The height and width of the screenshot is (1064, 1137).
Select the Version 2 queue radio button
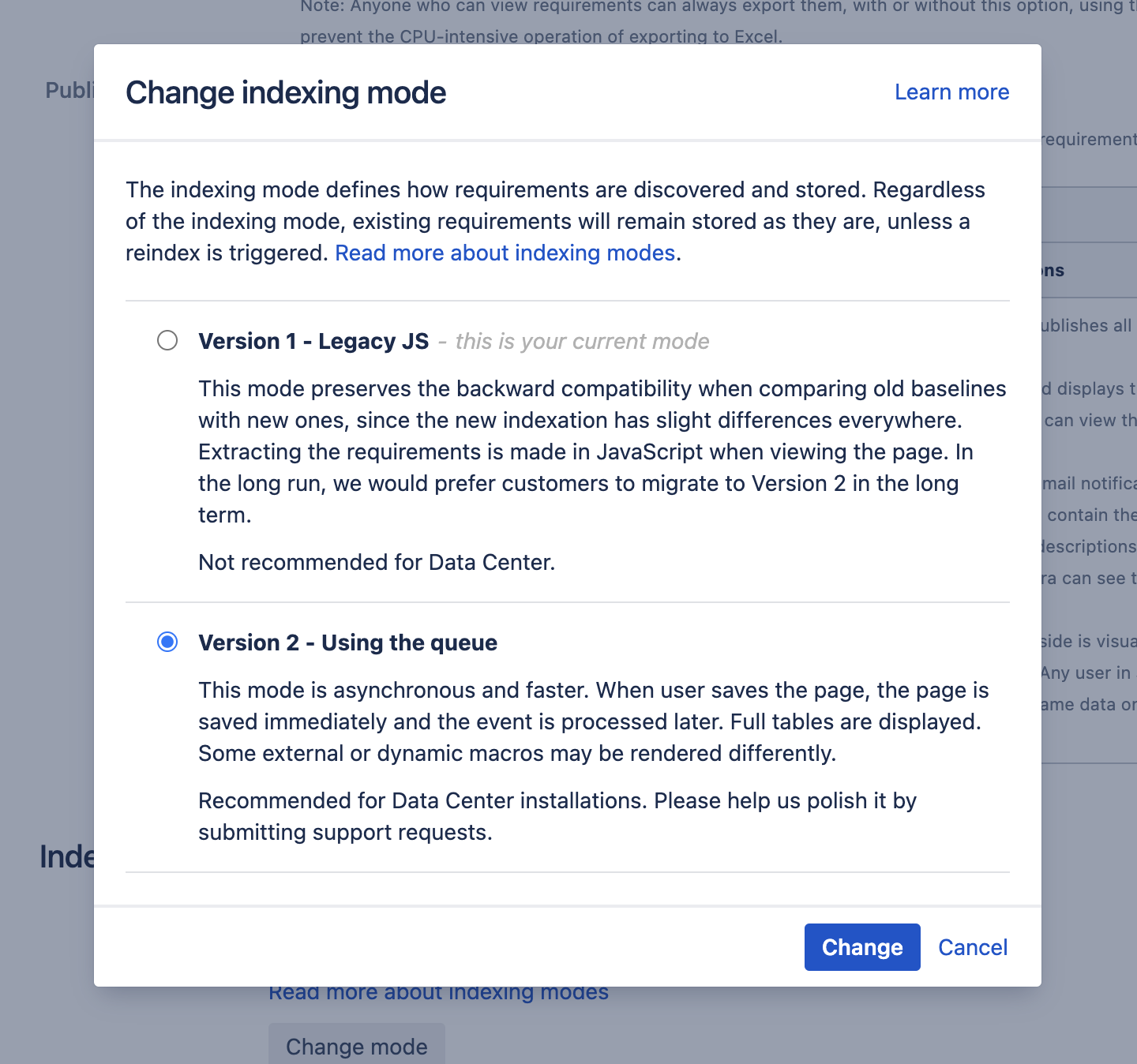point(167,643)
